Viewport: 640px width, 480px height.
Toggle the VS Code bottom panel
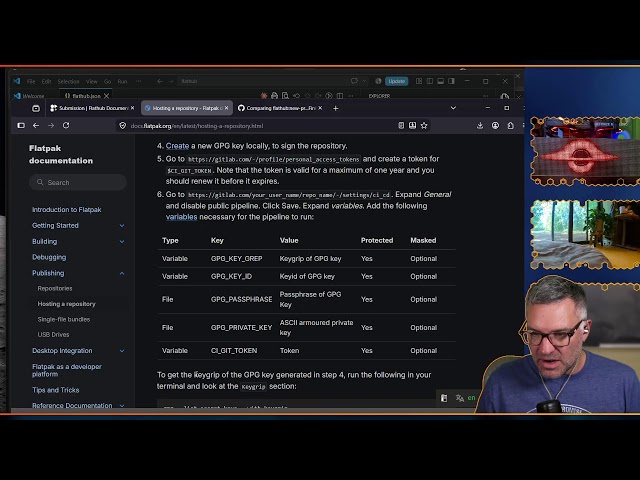pos(440,81)
